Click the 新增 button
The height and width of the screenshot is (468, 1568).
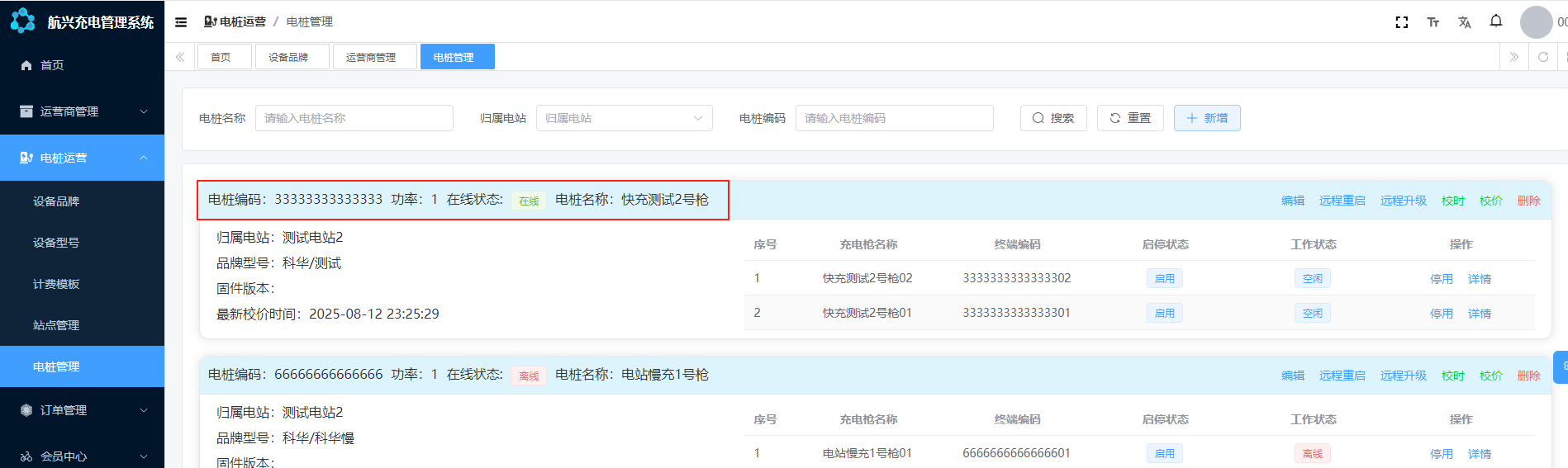[x=1206, y=118]
